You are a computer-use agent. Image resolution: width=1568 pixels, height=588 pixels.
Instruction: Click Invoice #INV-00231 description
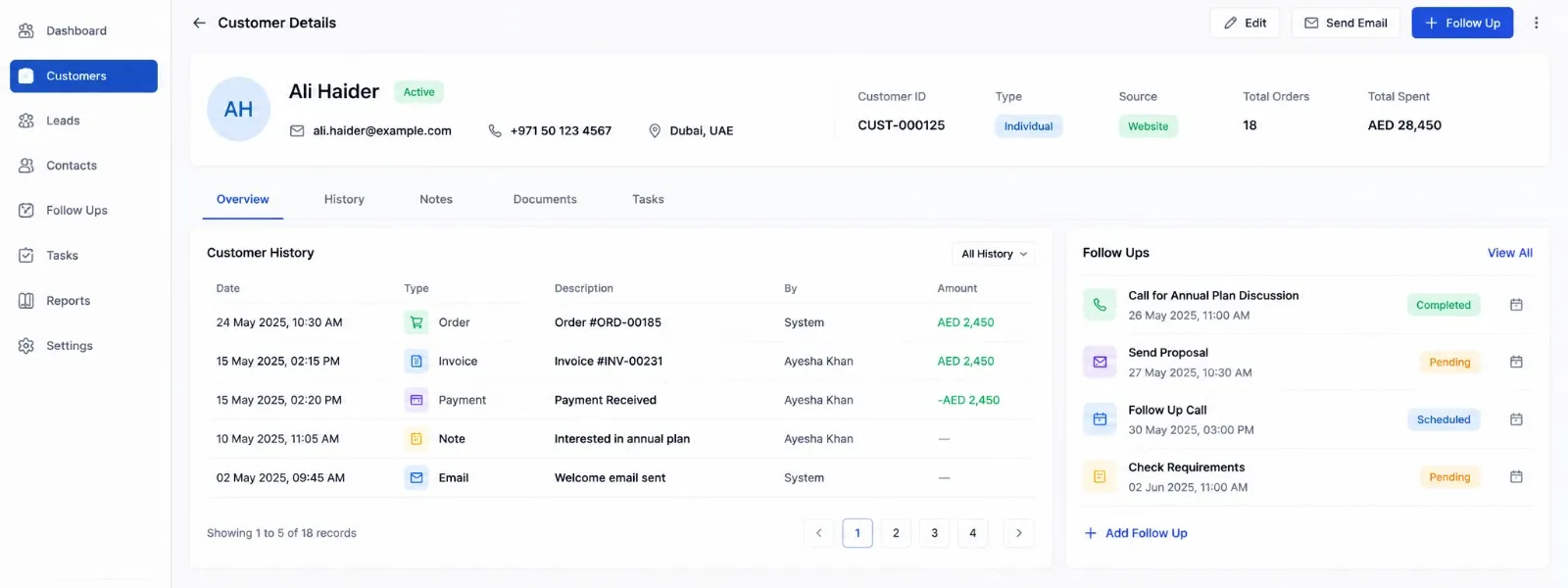click(x=609, y=362)
